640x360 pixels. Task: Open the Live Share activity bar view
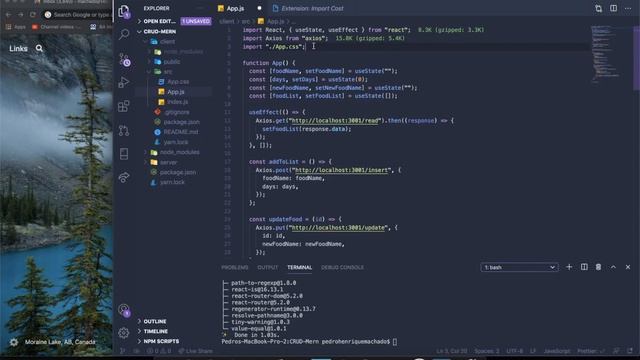(x=124, y=177)
